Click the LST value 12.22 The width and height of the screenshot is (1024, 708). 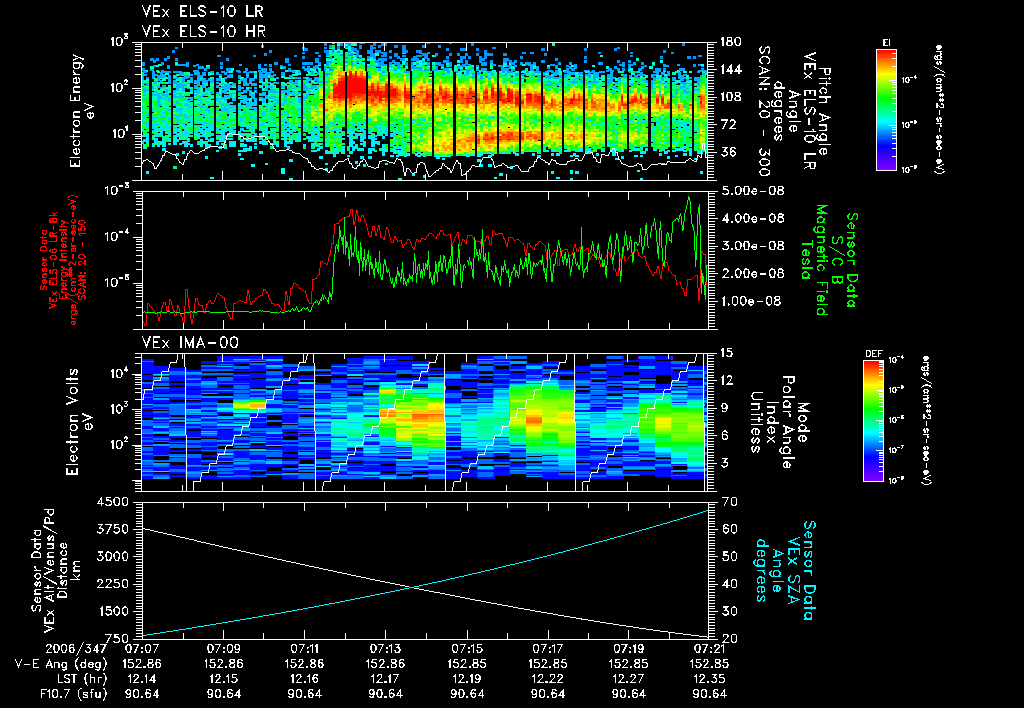click(x=548, y=679)
